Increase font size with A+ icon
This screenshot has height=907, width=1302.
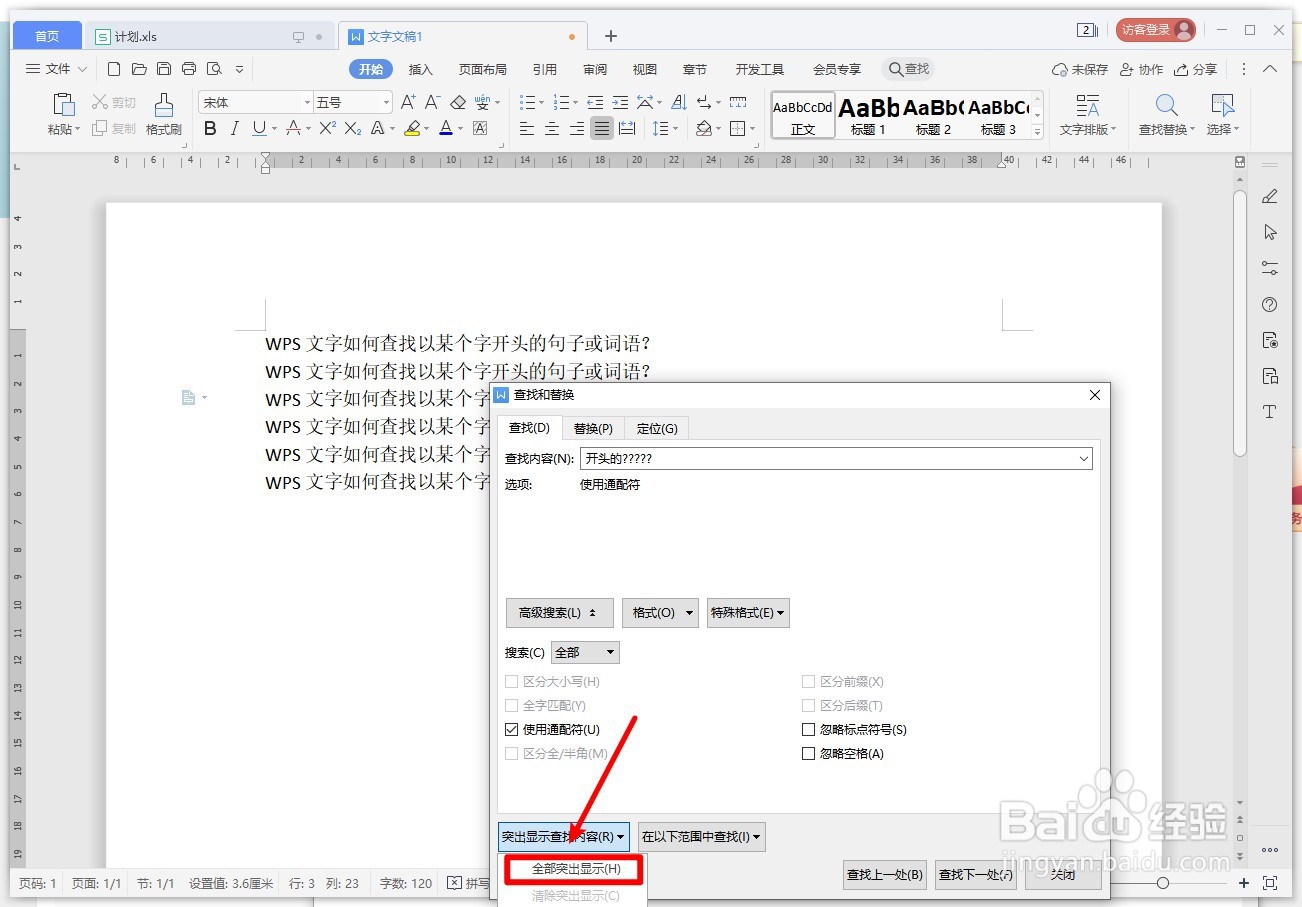pos(408,102)
